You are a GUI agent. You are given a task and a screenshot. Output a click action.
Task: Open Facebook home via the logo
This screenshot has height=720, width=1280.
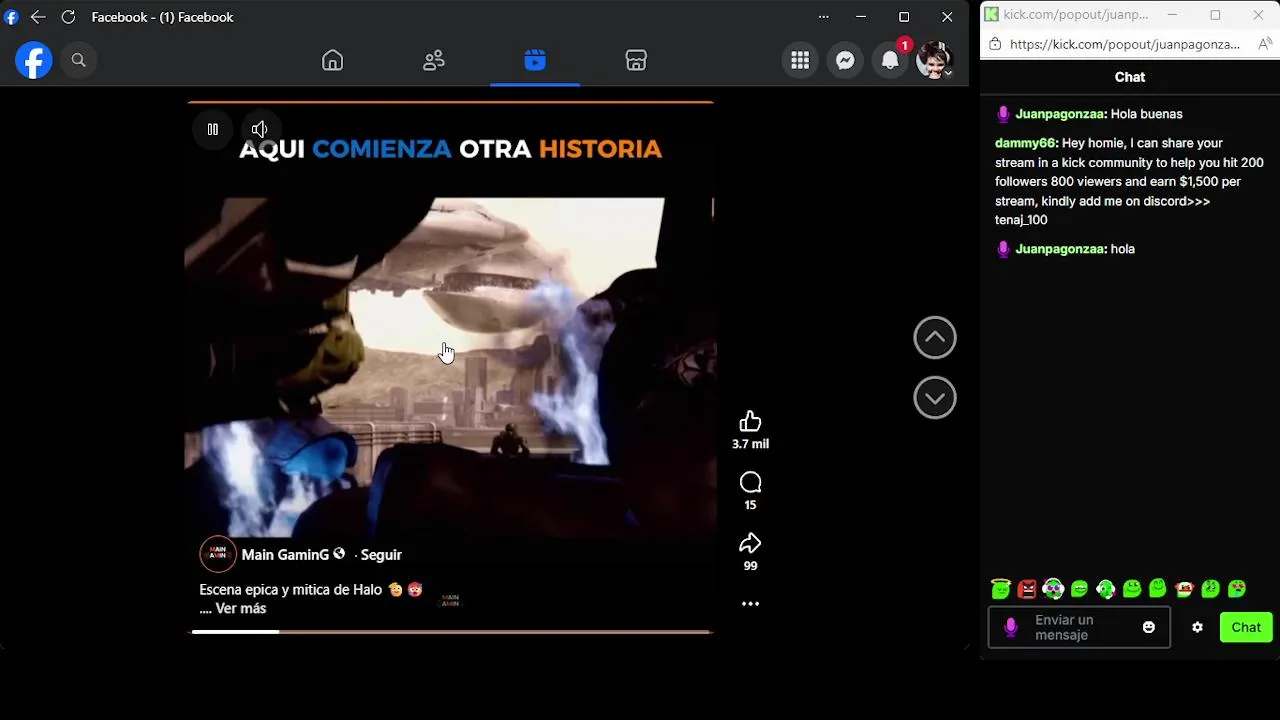(33, 60)
